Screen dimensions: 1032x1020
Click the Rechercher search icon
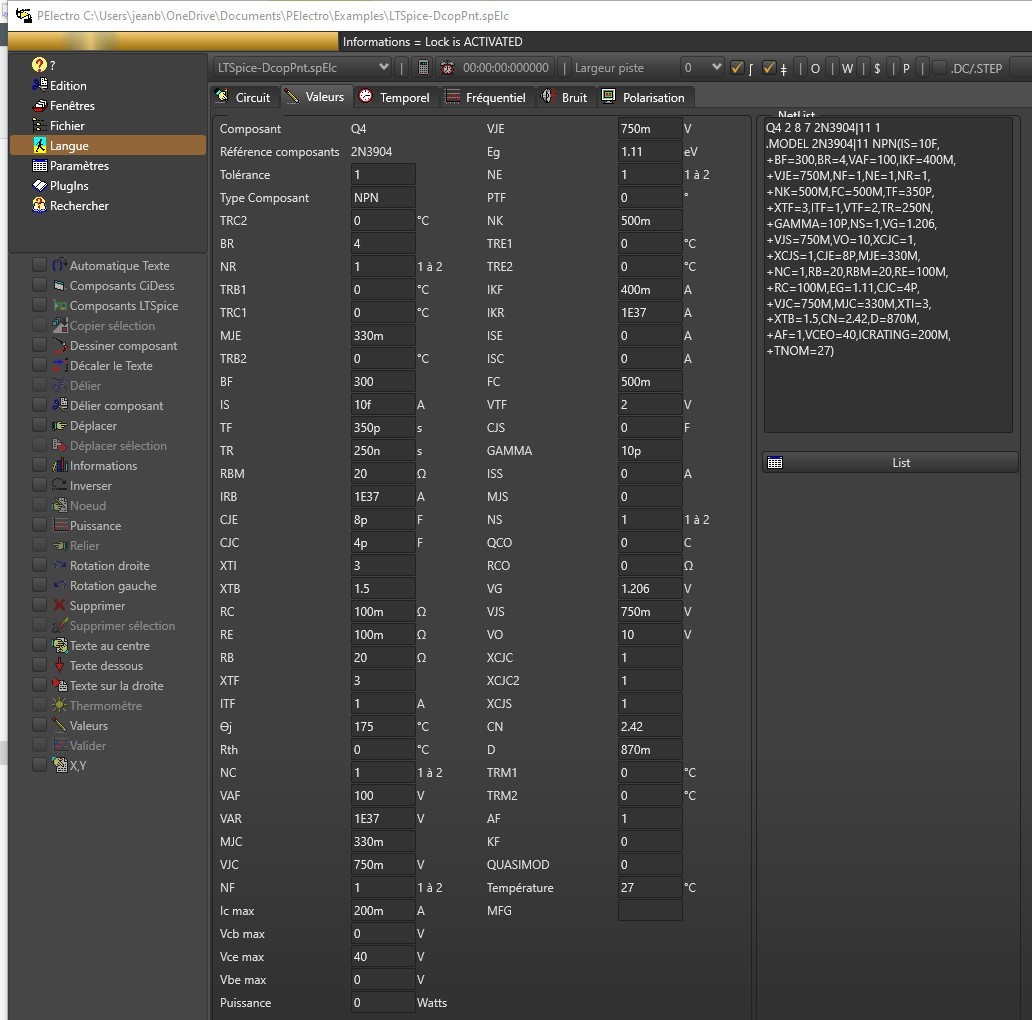[40, 206]
